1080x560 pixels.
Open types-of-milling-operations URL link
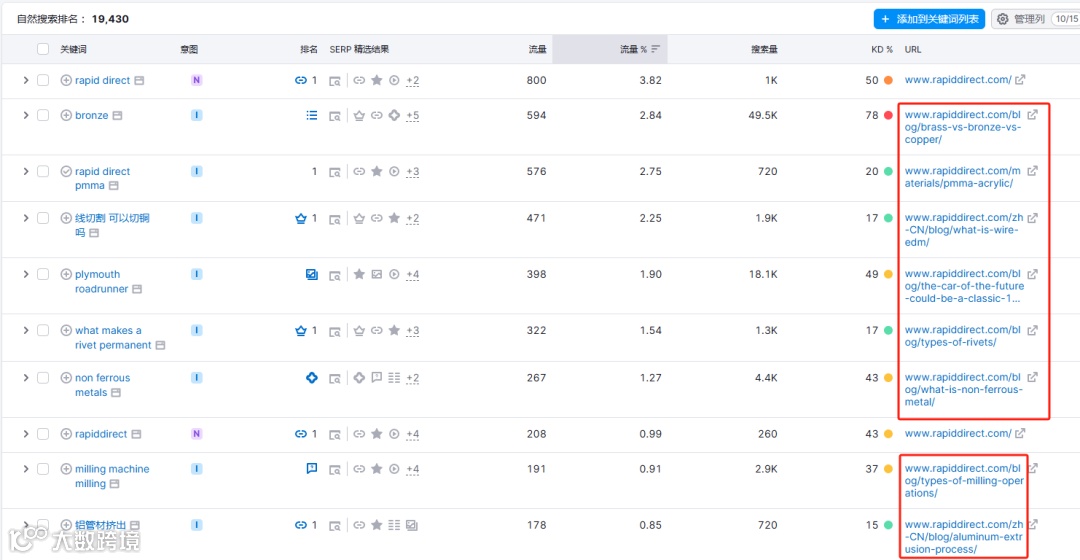(964, 481)
